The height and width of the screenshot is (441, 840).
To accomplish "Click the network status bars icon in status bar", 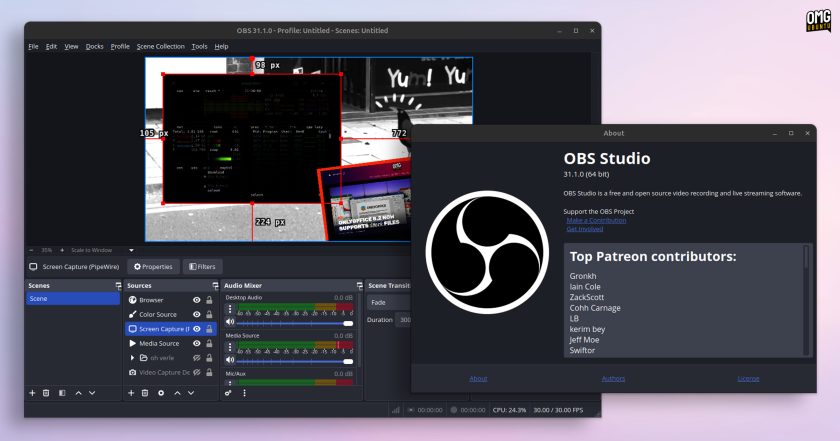I will (396, 410).
